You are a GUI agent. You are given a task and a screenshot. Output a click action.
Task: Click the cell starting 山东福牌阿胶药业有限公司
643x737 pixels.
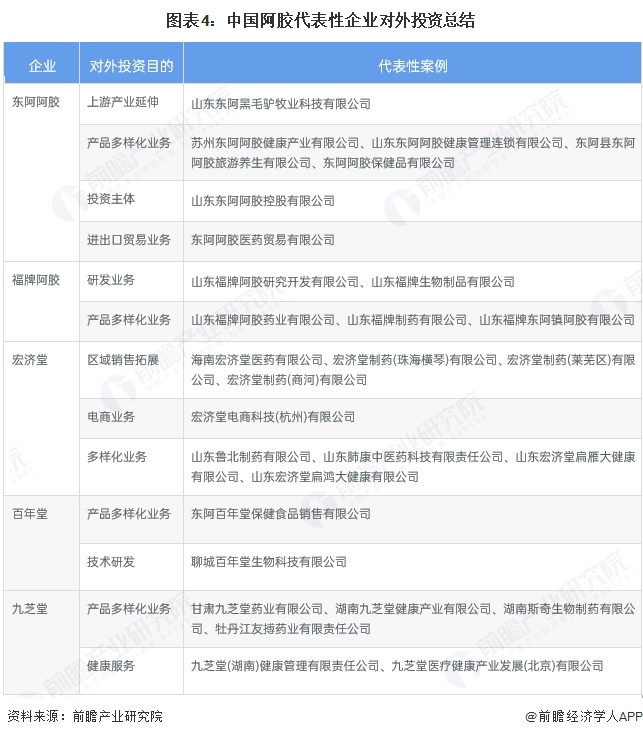click(x=413, y=321)
